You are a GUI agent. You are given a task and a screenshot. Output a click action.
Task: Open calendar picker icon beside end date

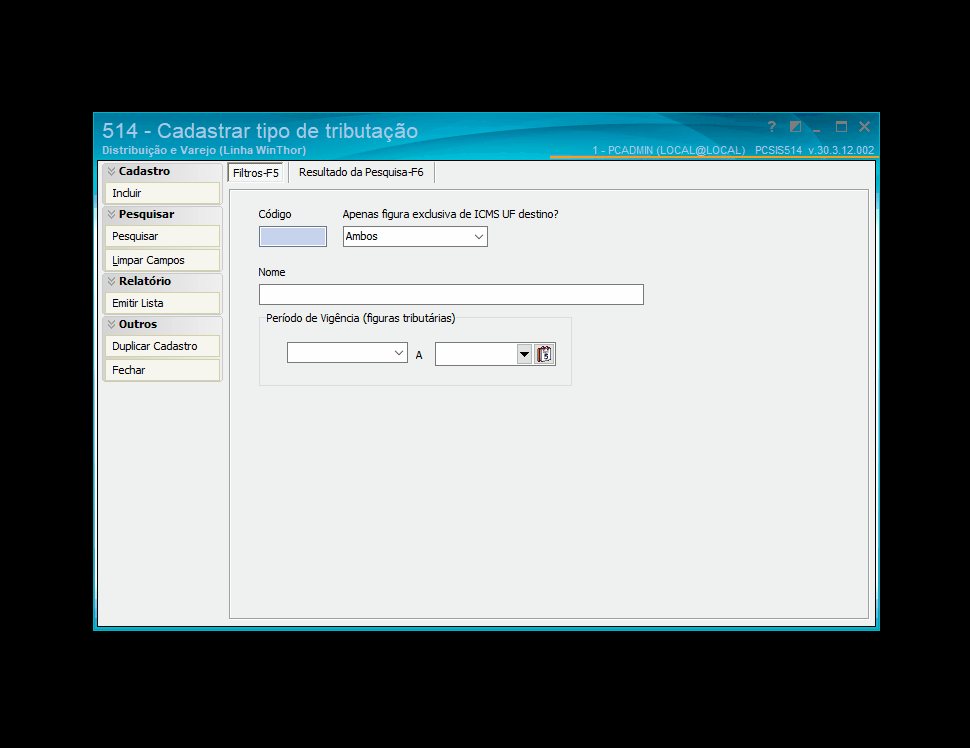544,355
